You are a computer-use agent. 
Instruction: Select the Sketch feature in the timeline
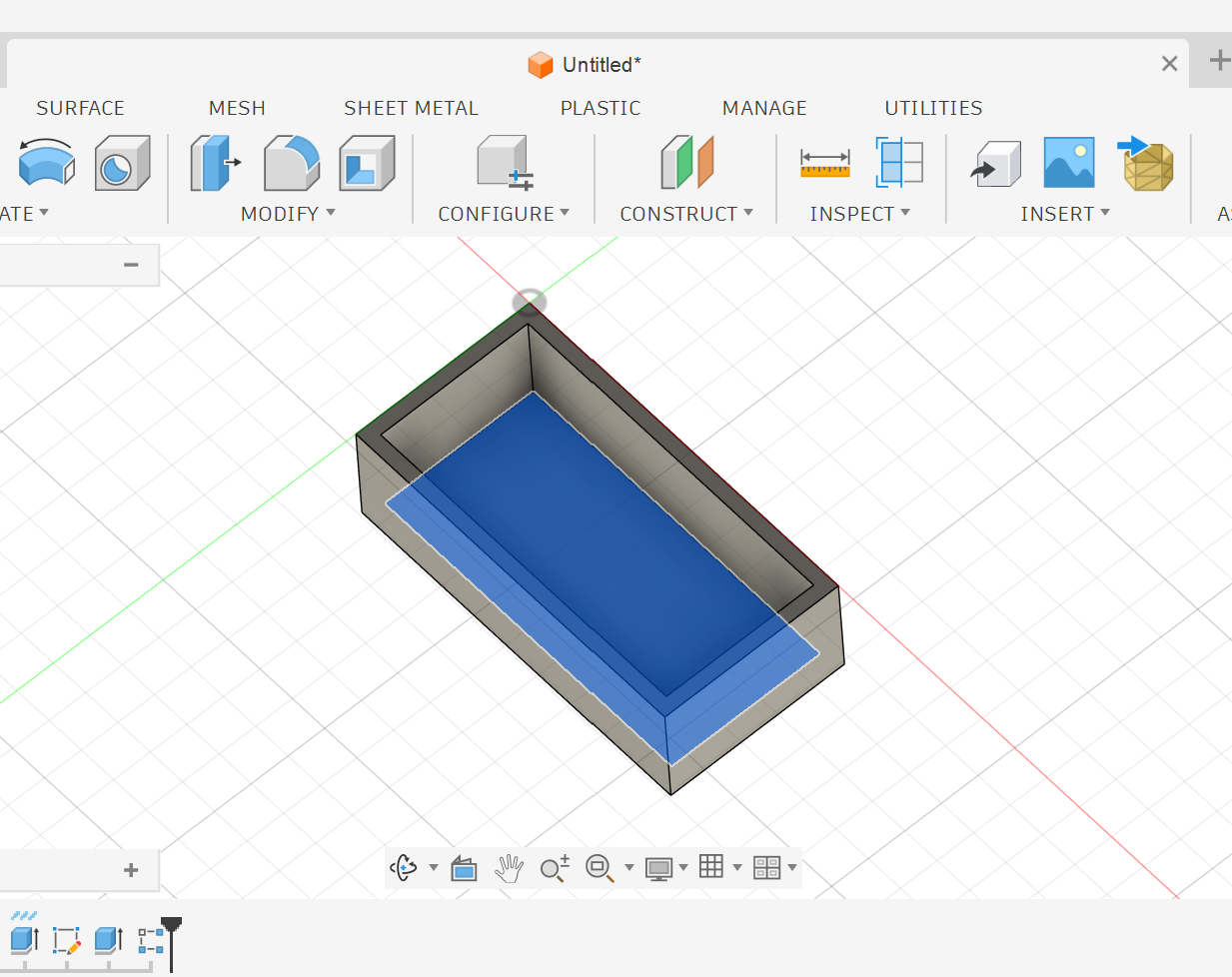(x=67, y=940)
